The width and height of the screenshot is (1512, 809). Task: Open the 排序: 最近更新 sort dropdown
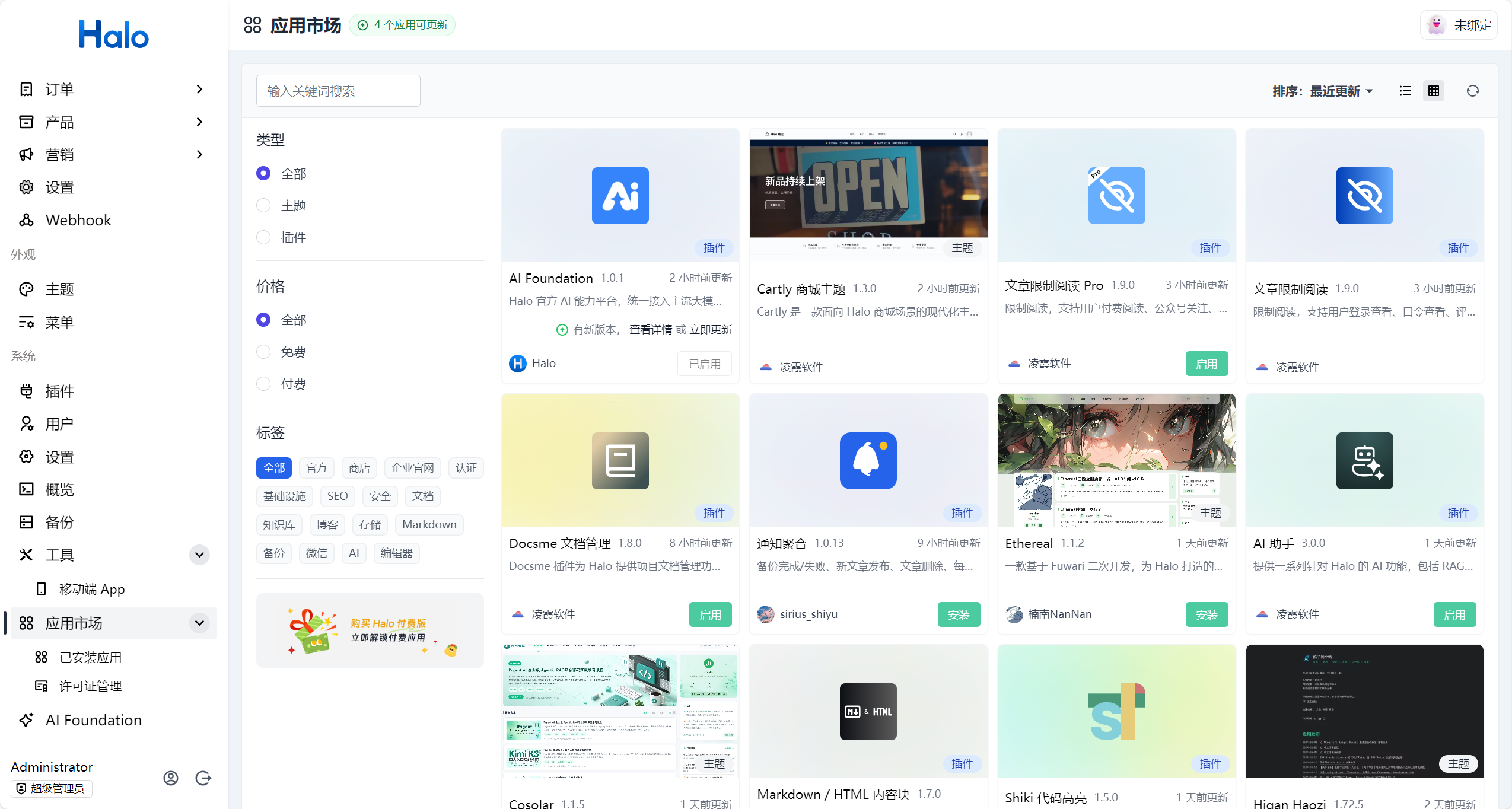click(x=1323, y=91)
